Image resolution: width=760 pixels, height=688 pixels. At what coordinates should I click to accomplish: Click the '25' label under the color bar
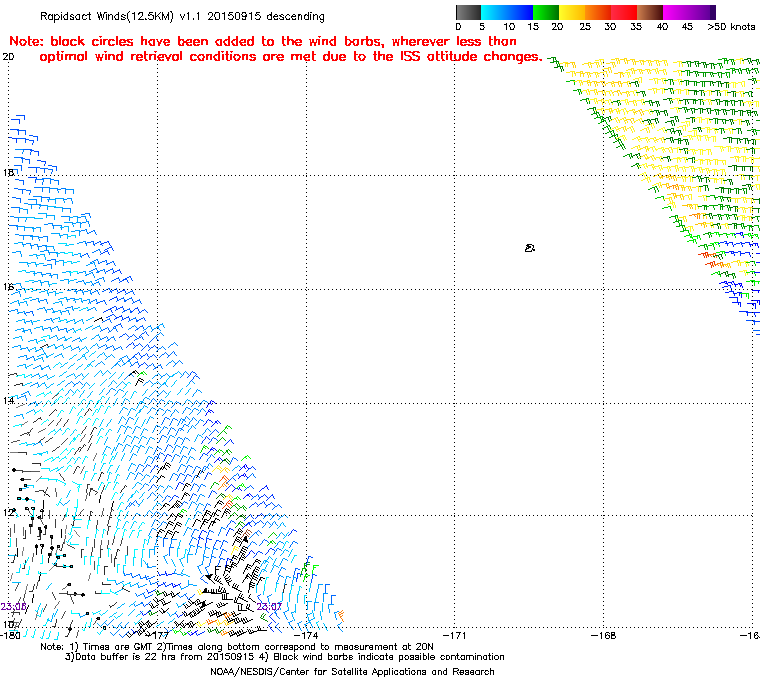click(x=585, y=27)
